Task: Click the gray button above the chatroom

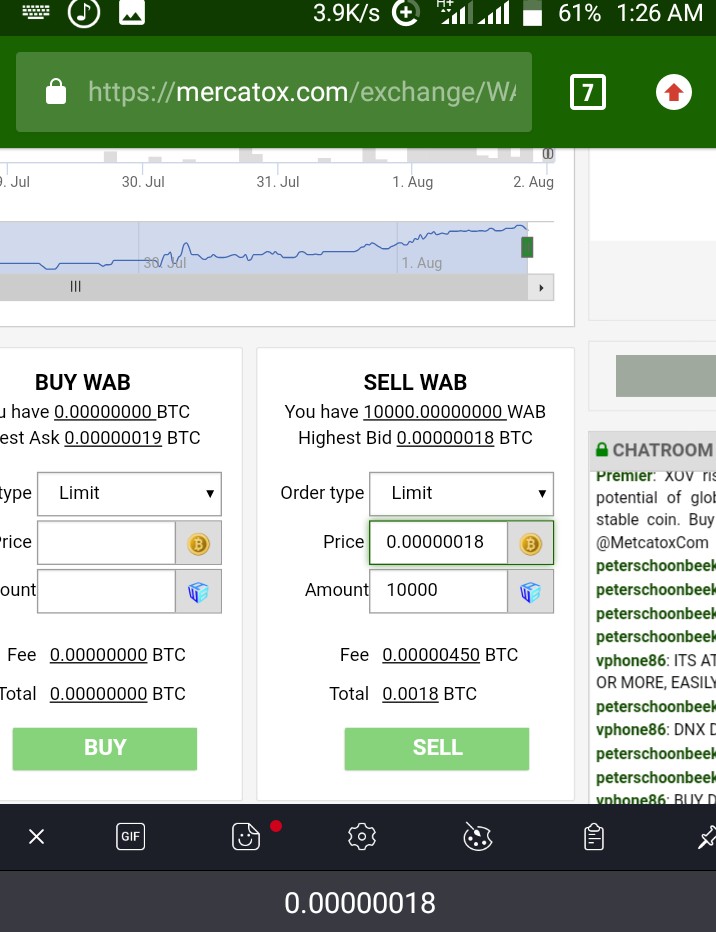Action: [665, 376]
